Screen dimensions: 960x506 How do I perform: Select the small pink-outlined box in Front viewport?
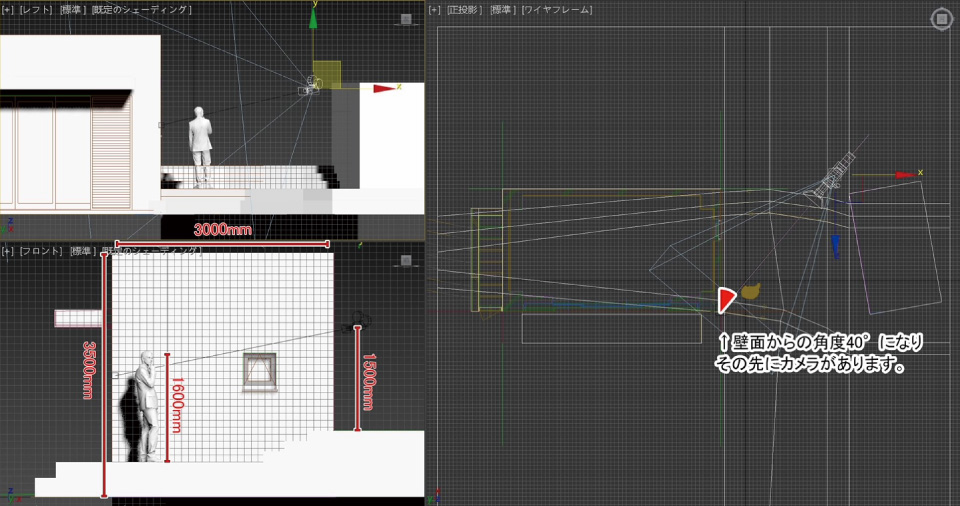point(78,318)
